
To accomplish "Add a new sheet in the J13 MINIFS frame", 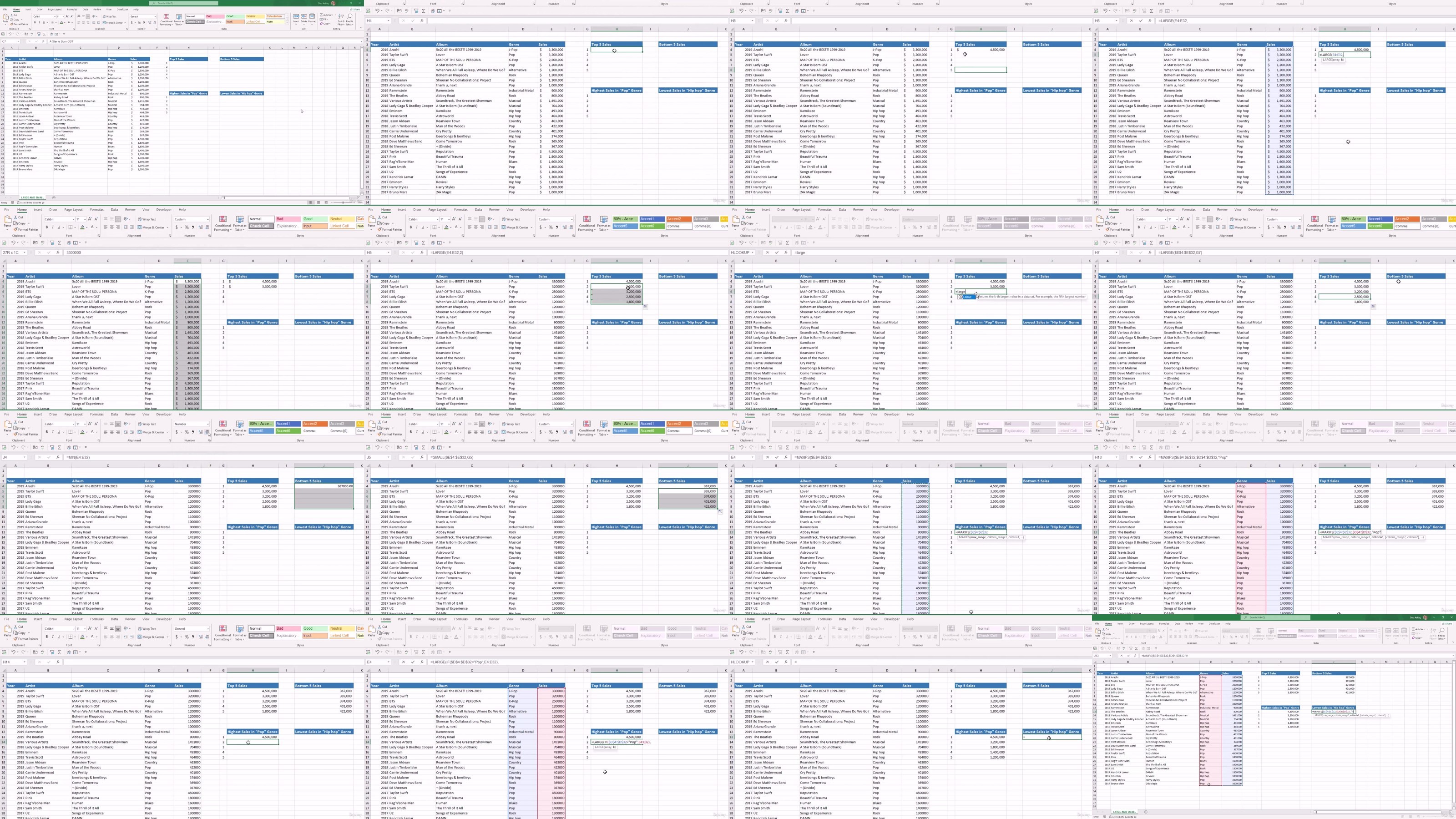I will [1146, 812].
